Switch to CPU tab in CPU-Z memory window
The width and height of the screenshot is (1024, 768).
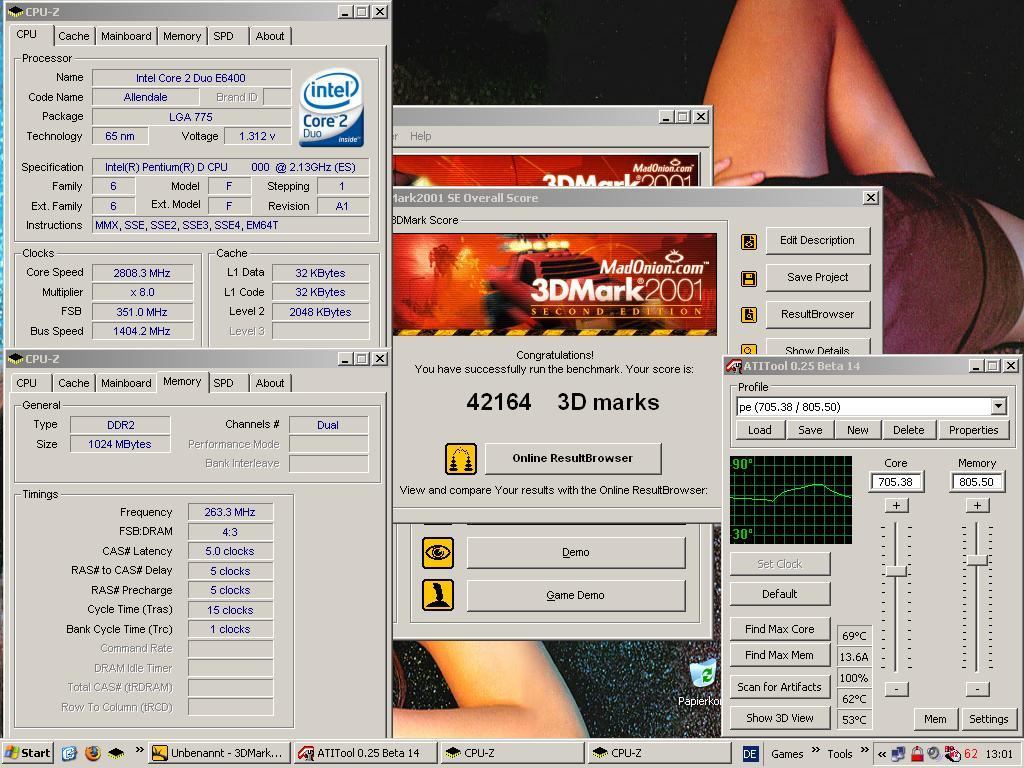(x=27, y=383)
